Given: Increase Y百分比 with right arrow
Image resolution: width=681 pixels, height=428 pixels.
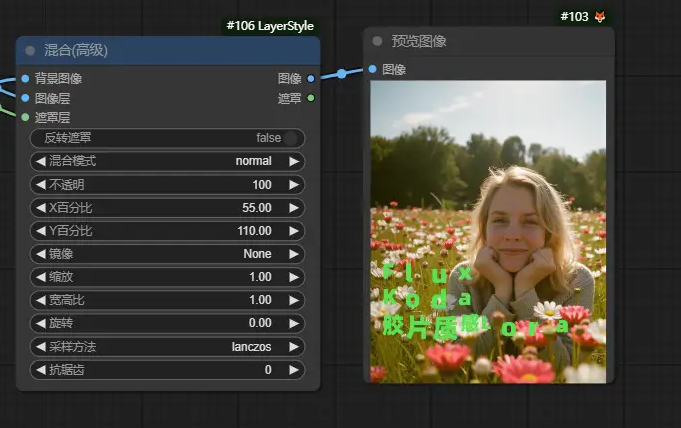Looking at the screenshot, I should 294,231.
